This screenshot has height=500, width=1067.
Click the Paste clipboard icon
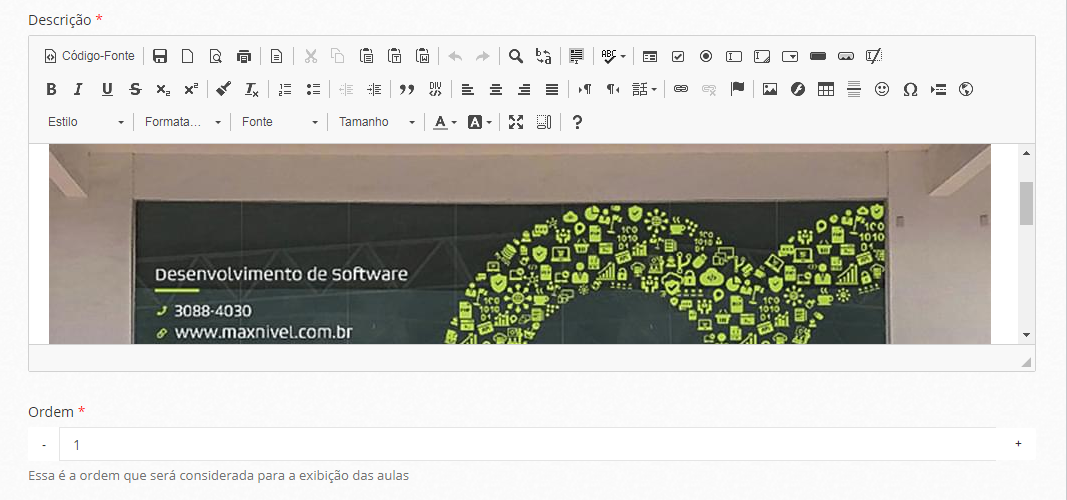coord(367,56)
